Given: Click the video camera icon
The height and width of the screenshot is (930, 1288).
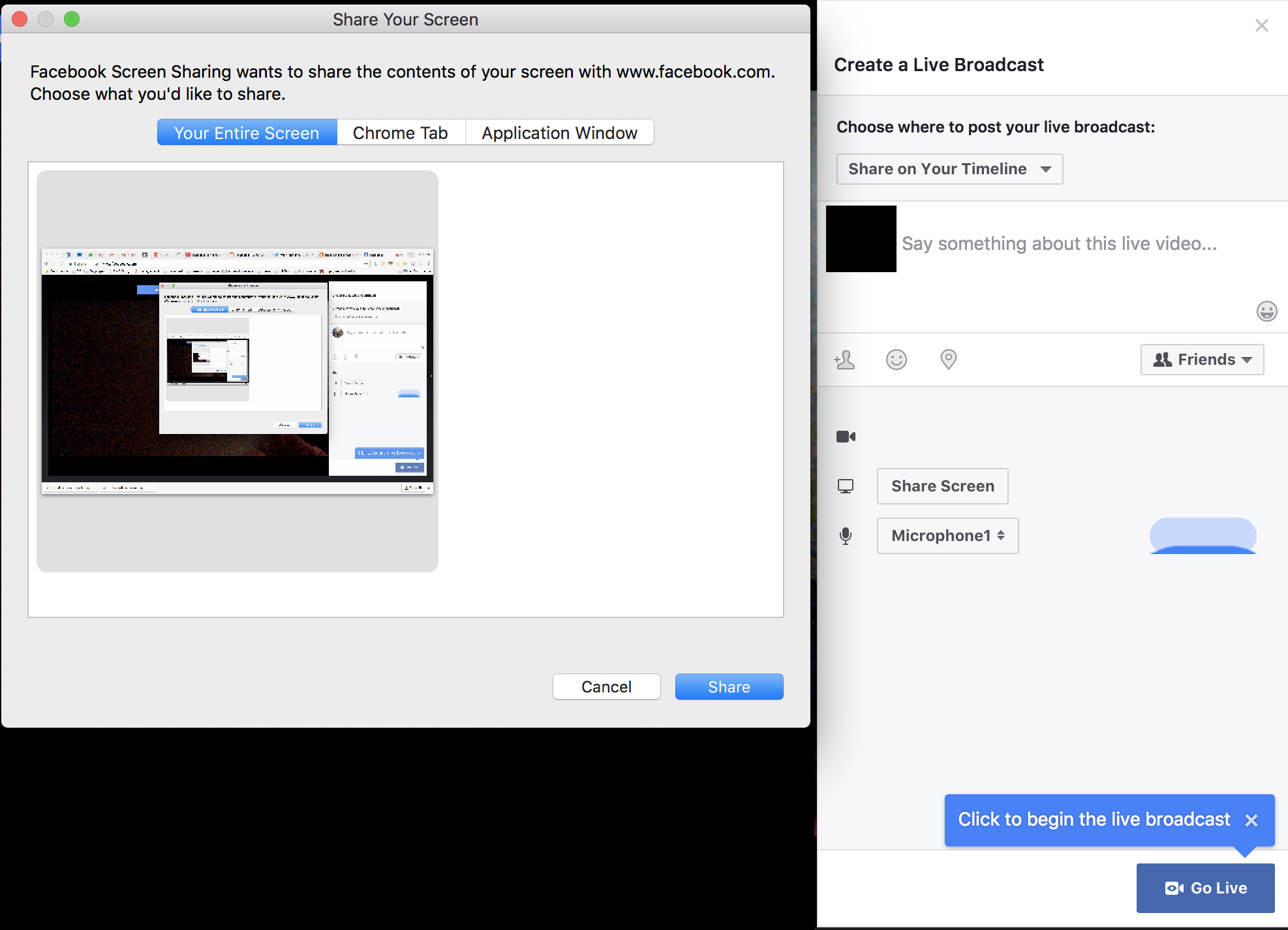Looking at the screenshot, I should (847, 435).
